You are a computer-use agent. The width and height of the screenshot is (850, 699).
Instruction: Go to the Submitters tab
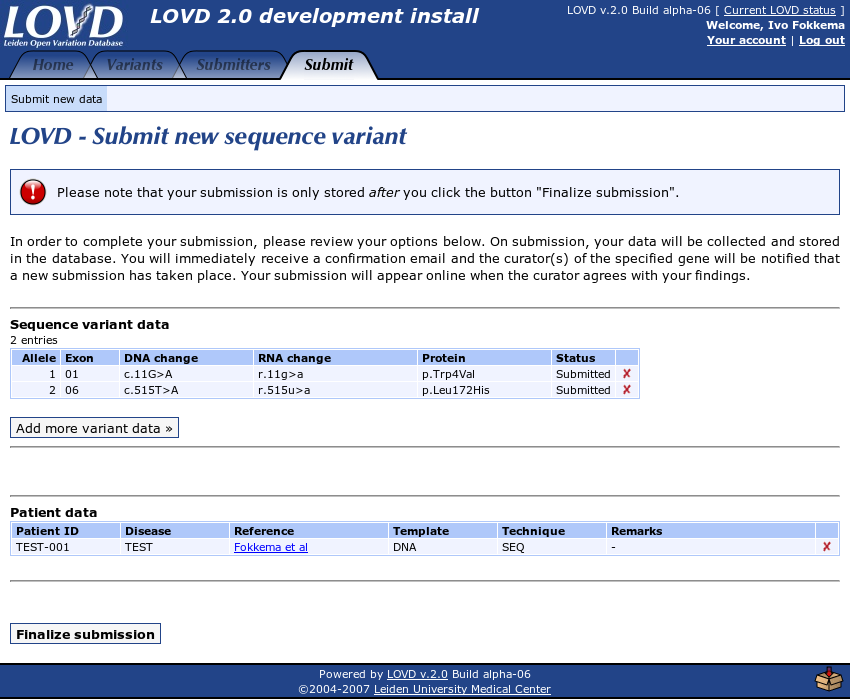[x=233, y=65]
